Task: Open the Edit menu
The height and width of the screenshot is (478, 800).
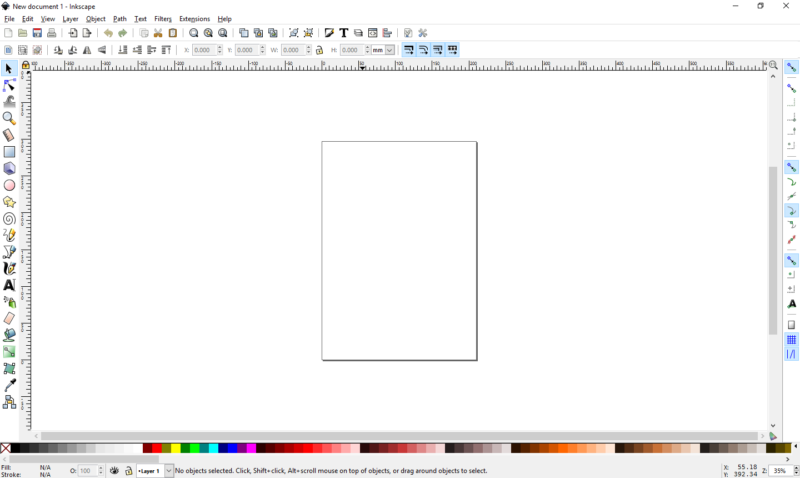Action: (28, 19)
